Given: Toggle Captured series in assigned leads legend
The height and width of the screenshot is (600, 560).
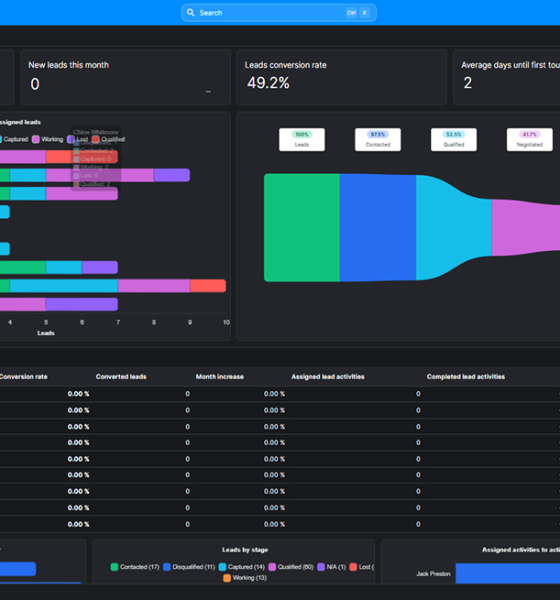Looking at the screenshot, I should pos(14,139).
